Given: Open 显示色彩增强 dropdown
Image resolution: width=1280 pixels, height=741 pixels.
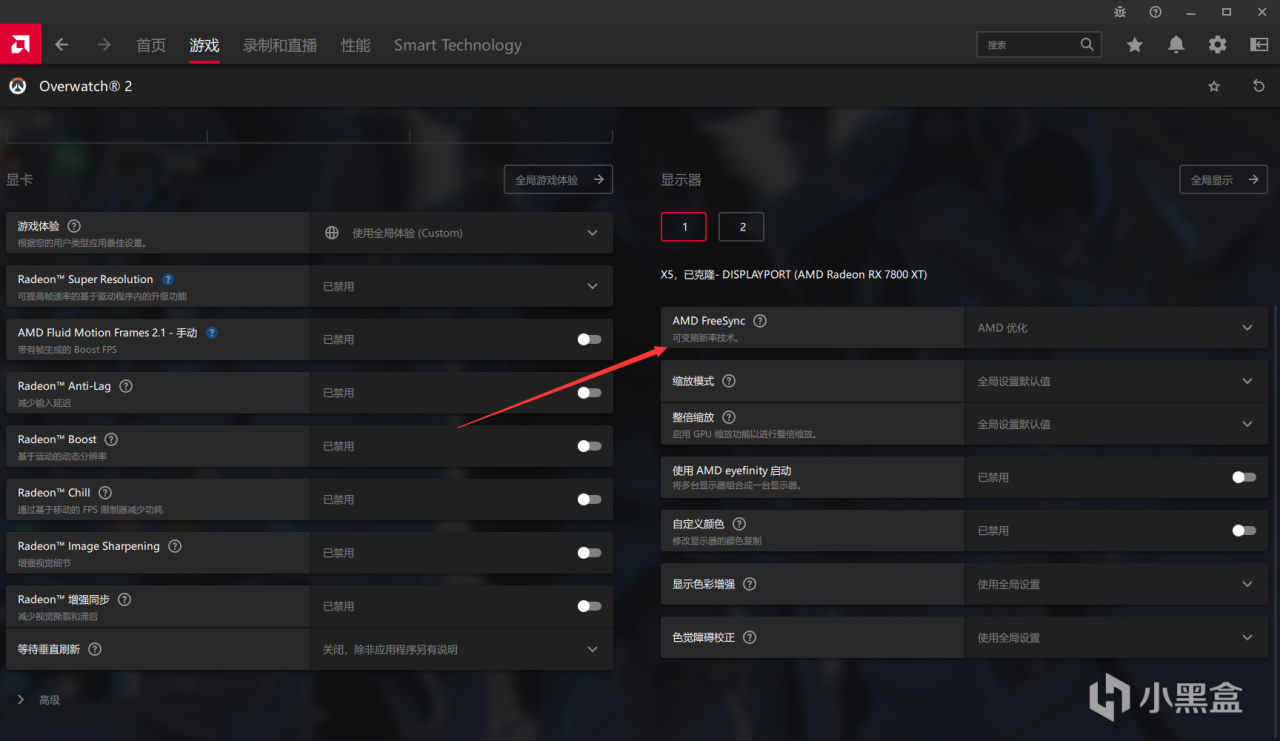Looking at the screenshot, I should tap(1116, 584).
